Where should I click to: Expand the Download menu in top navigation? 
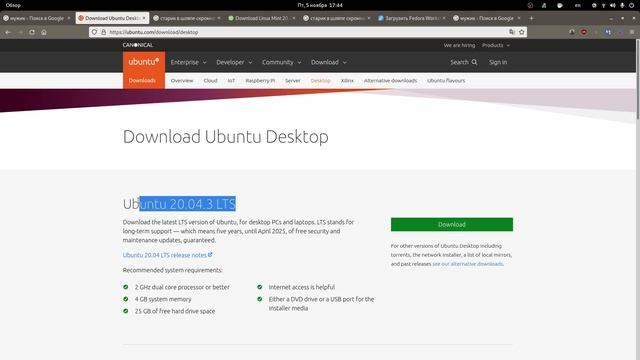329,62
